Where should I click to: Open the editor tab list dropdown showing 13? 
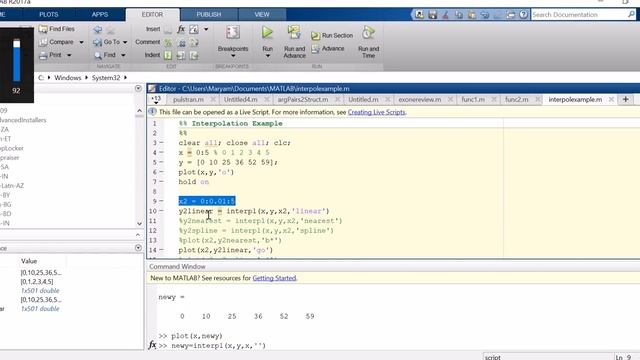[156, 100]
